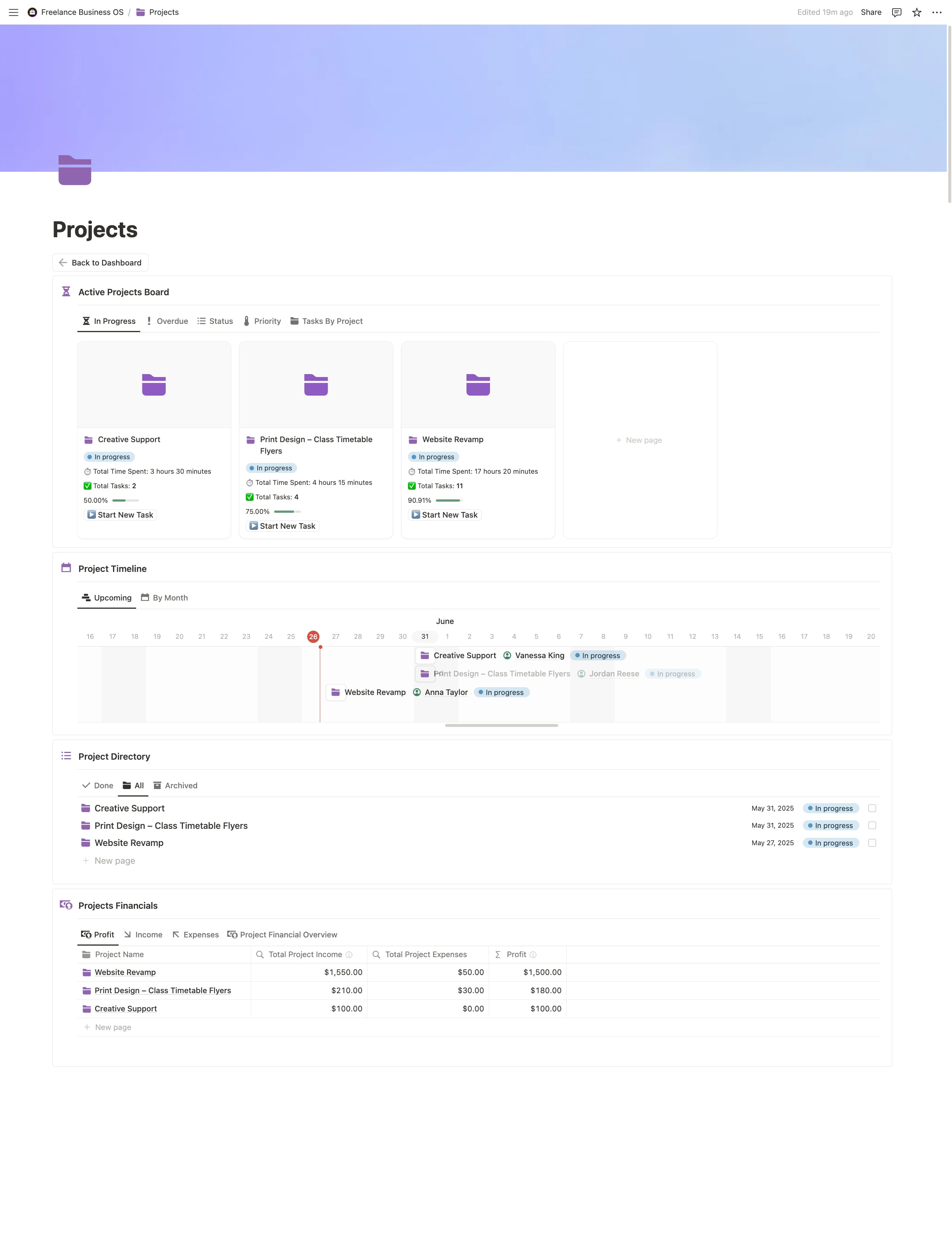Switch to the Priority board tab

click(x=262, y=321)
